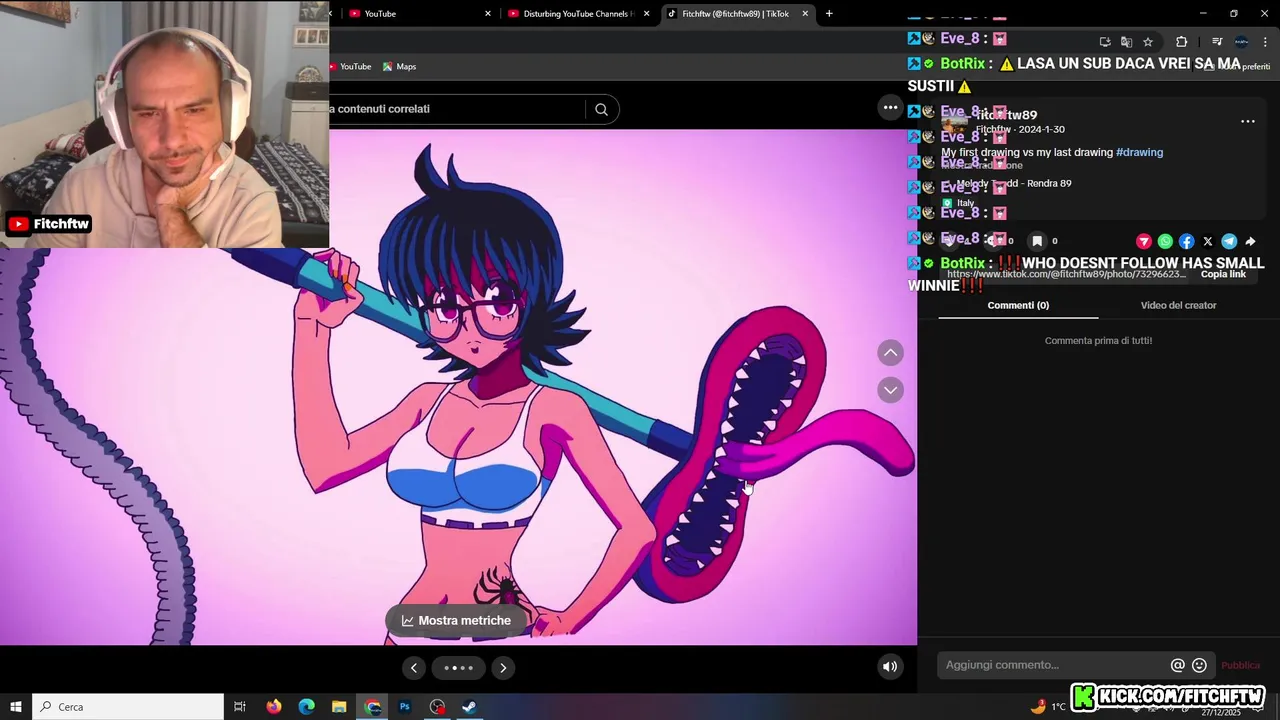Viewport: 1280px width, 720px height.
Task: Focus the Aggiungi commento input field
Action: point(1053,665)
